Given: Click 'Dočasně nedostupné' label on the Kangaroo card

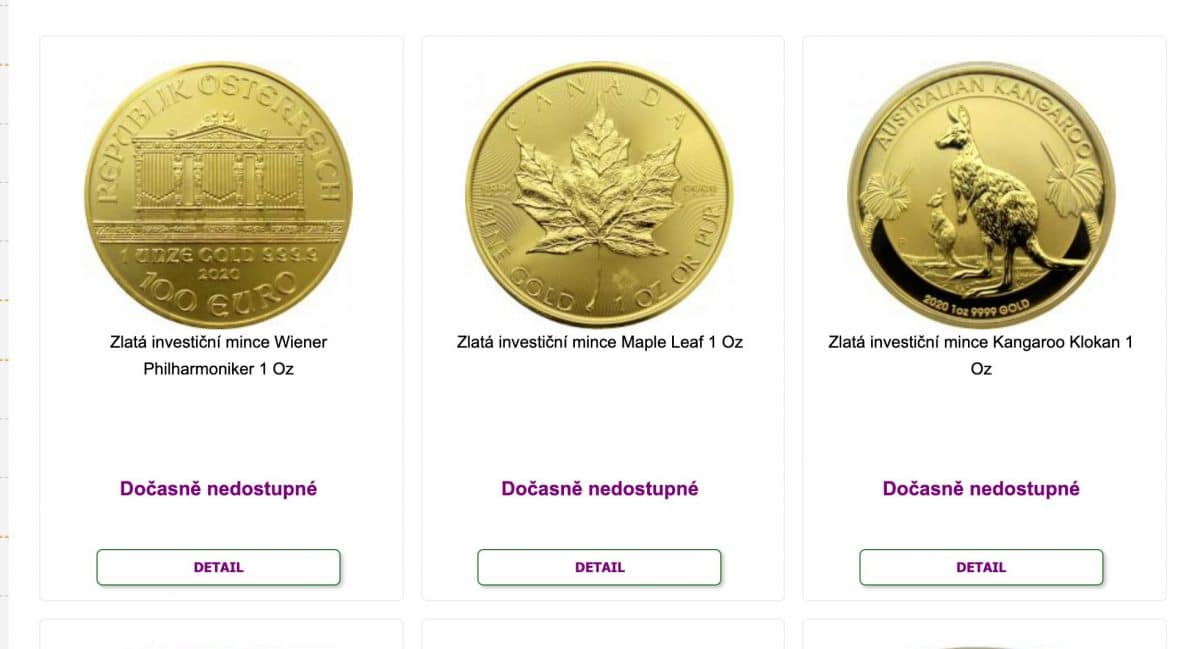Looking at the screenshot, I should [981, 489].
